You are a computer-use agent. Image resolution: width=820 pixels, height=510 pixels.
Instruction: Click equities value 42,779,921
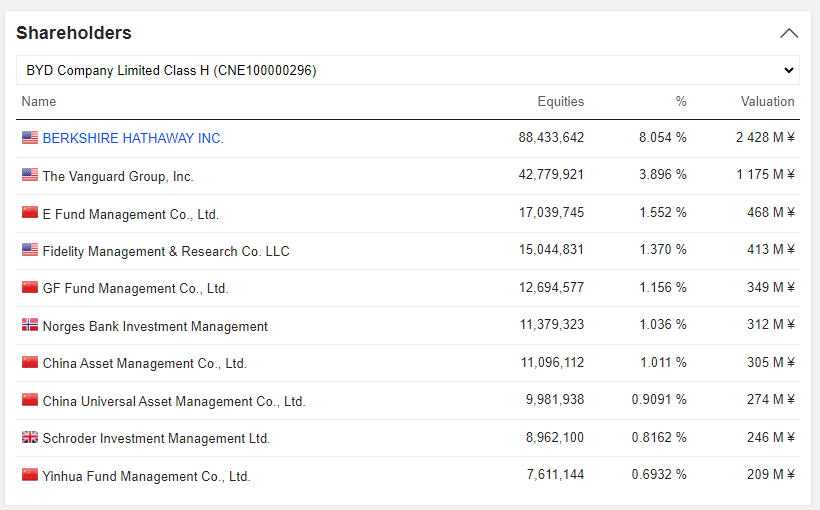point(551,175)
